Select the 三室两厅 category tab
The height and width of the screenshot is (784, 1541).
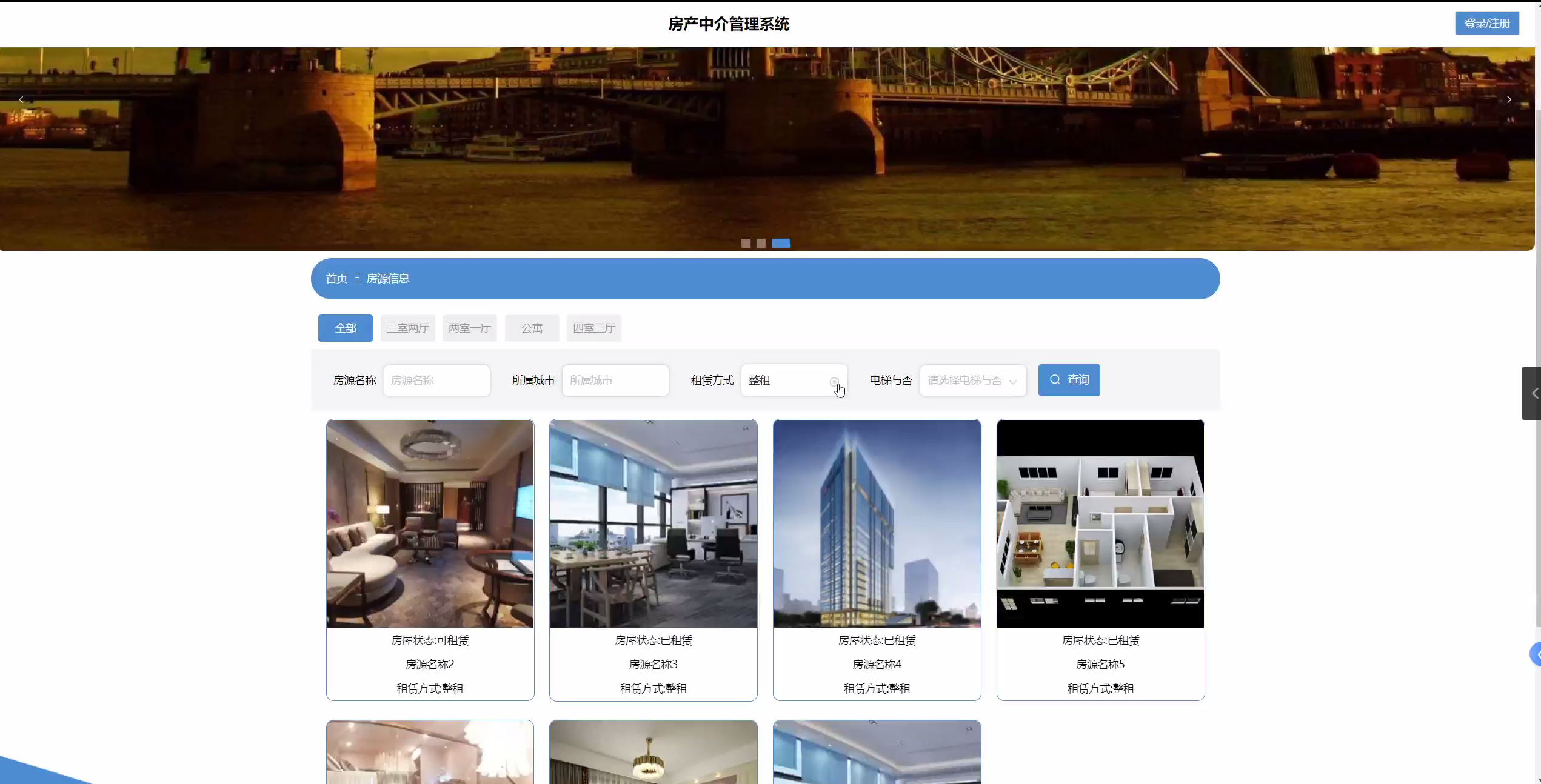pyautogui.click(x=407, y=328)
